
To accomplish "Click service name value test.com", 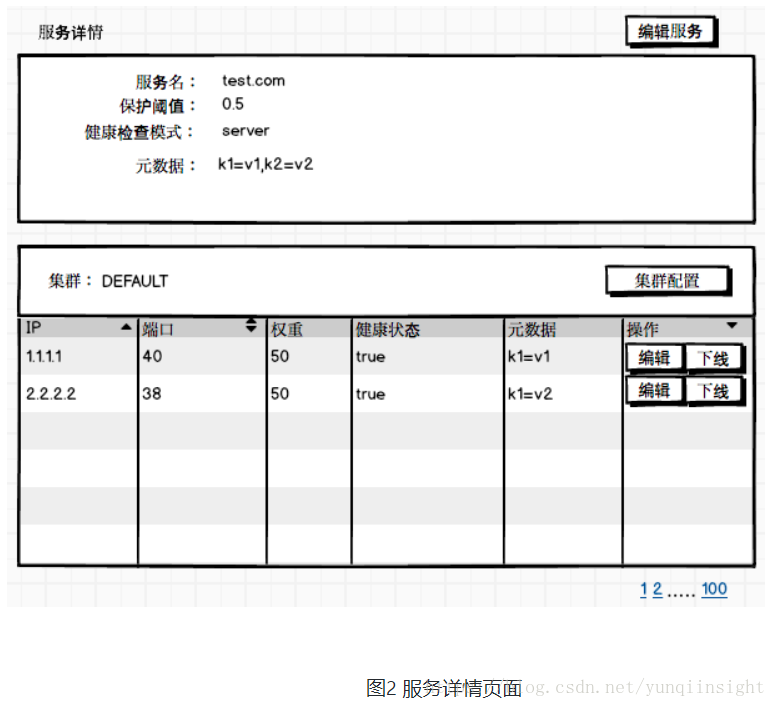I will 253,81.
